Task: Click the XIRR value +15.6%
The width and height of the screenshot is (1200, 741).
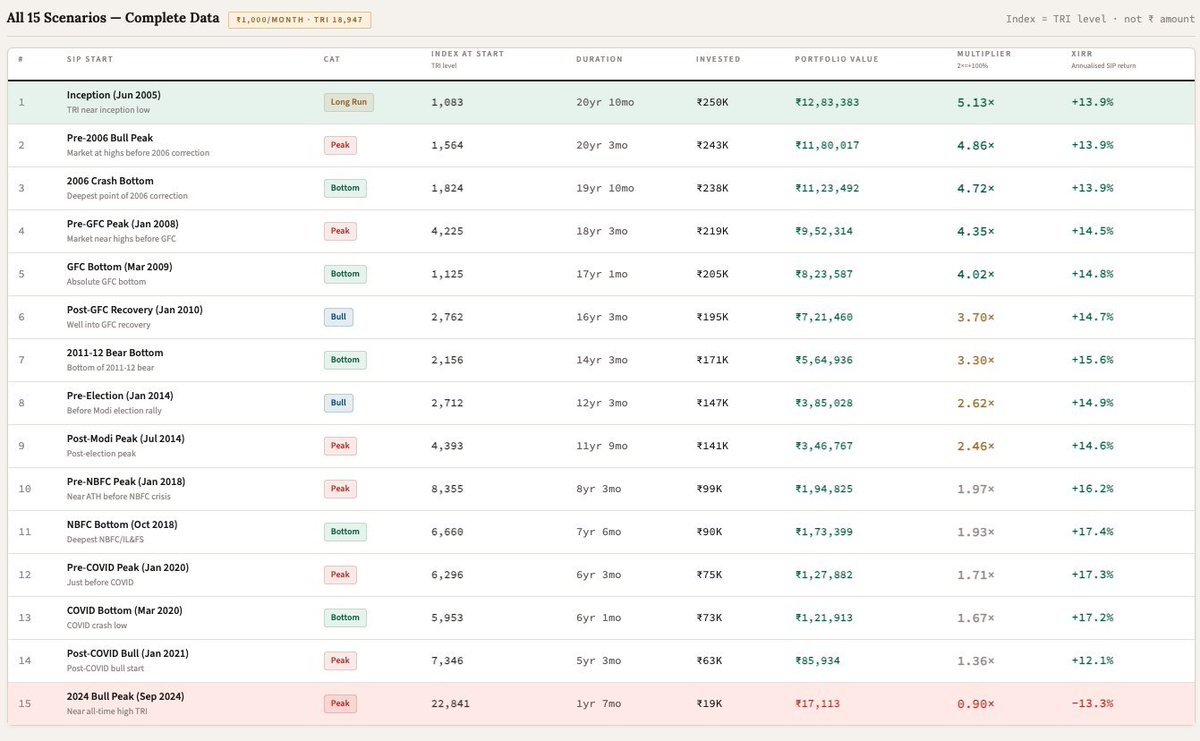Action: [x=1092, y=360]
